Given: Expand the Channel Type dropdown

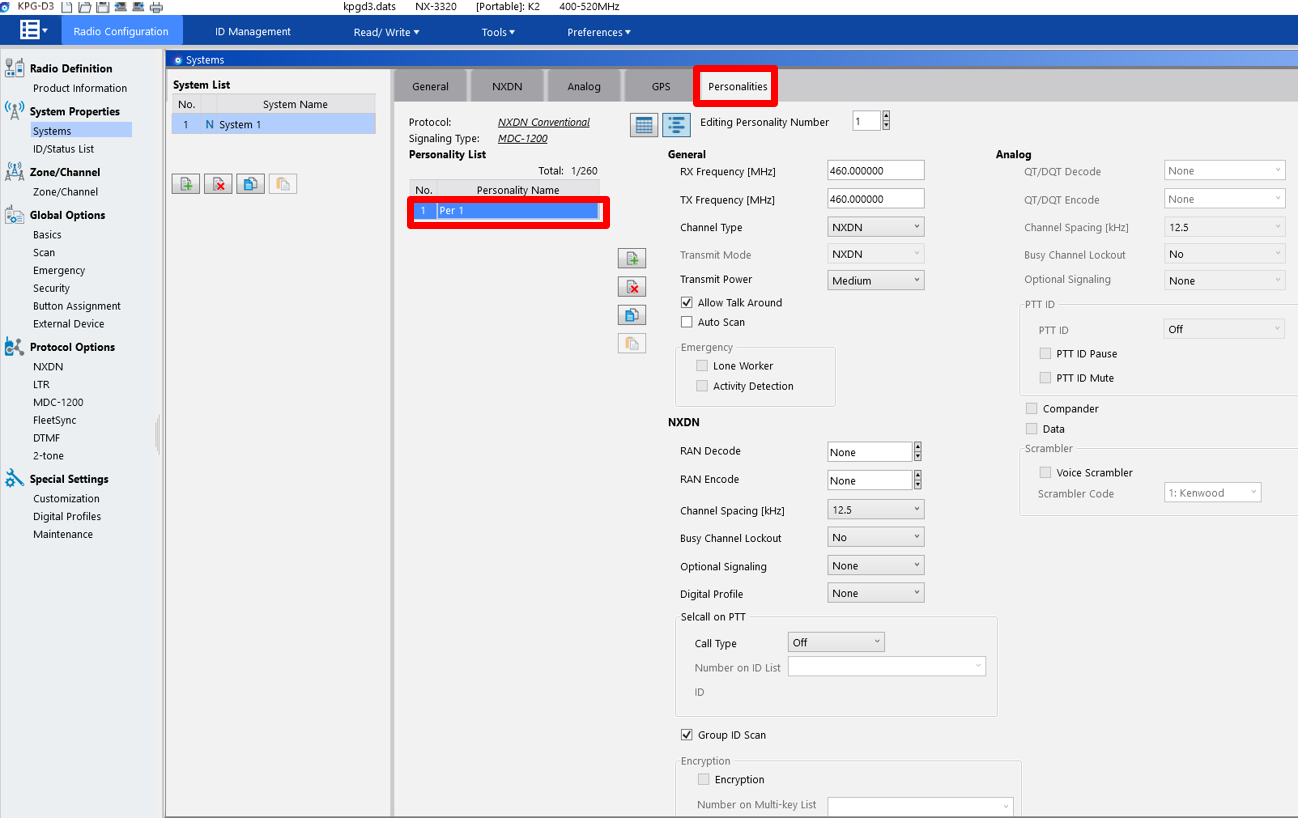Looking at the screenshot, I should point(876,227).
